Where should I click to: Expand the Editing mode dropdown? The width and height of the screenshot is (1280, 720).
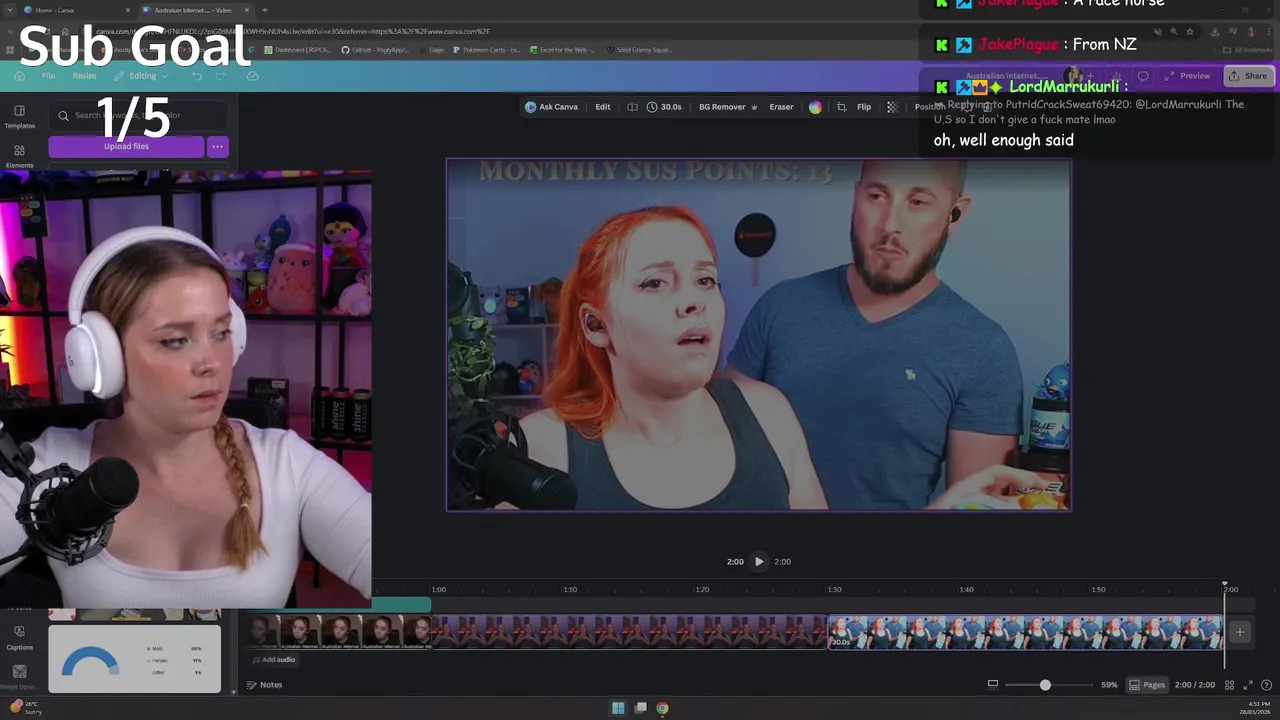tap(142, 76)
